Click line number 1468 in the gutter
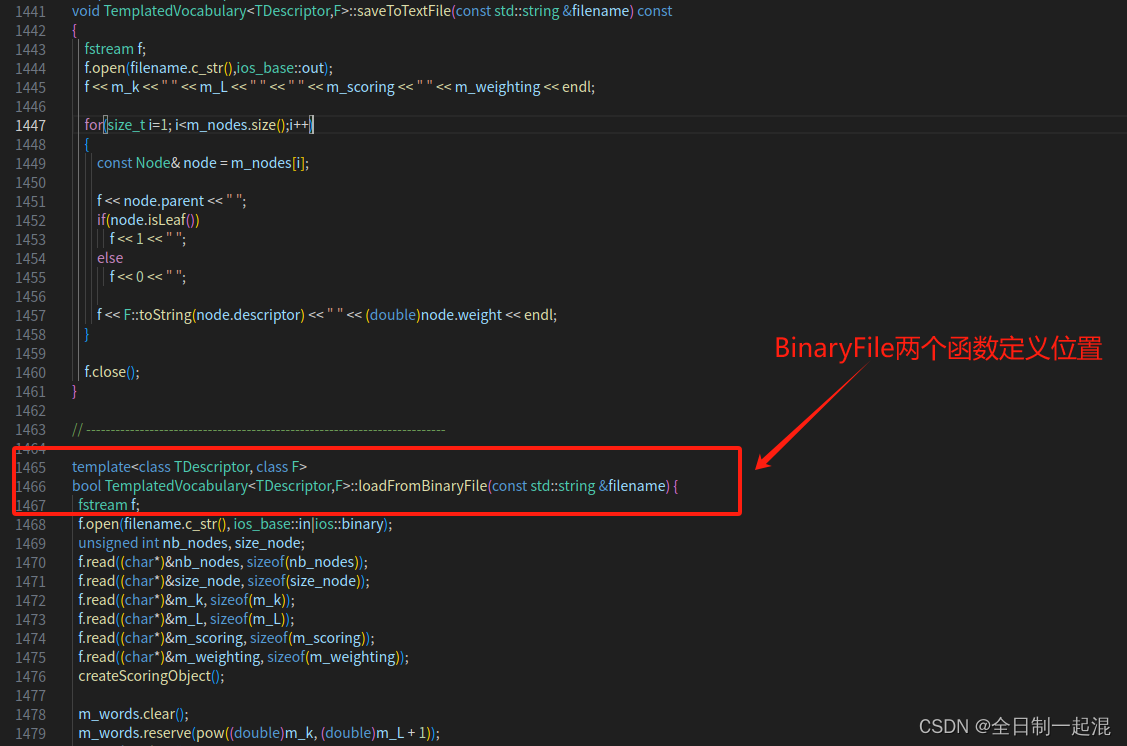 [30, 525]
